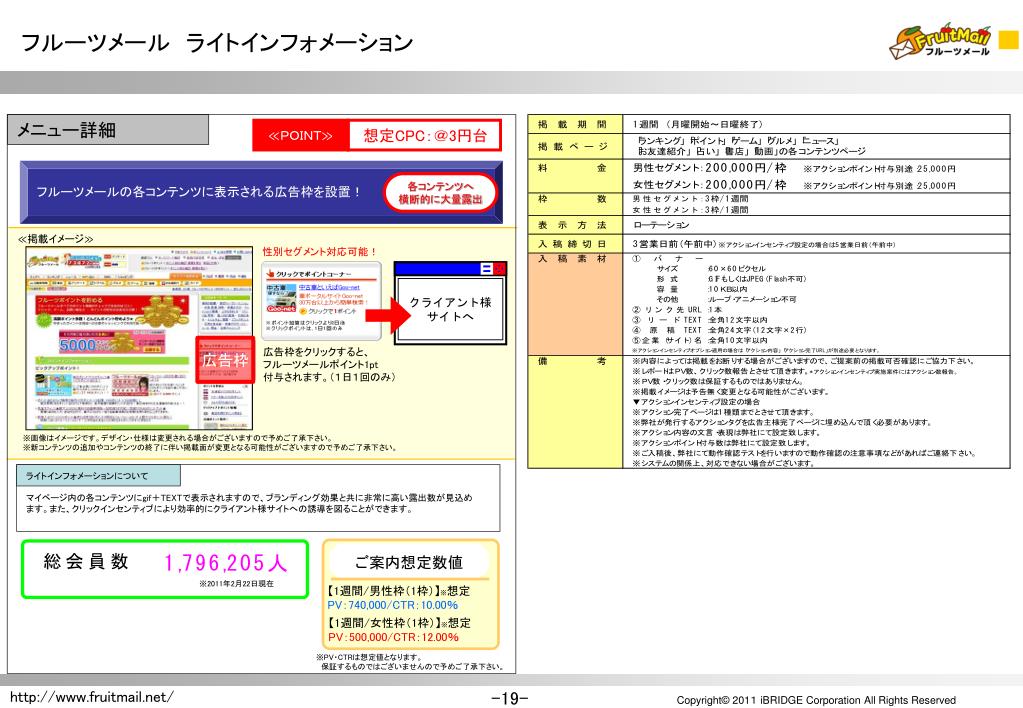Image resolution: width=1023 pixels, height=708 pixels.
Task: Click the PV:500,000/CTR:12.00% value
Action: tap(393, 637)
